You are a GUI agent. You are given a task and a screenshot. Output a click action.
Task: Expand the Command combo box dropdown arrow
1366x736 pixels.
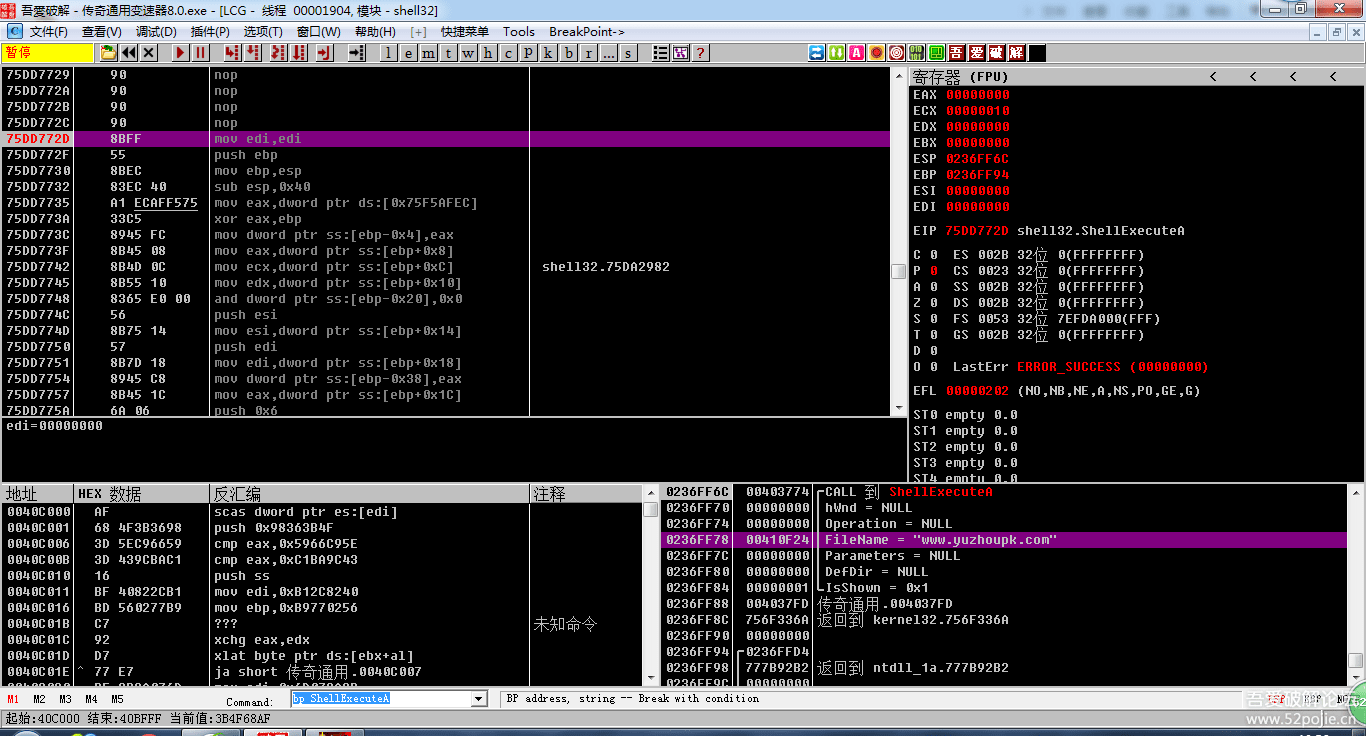click(478, 699)
